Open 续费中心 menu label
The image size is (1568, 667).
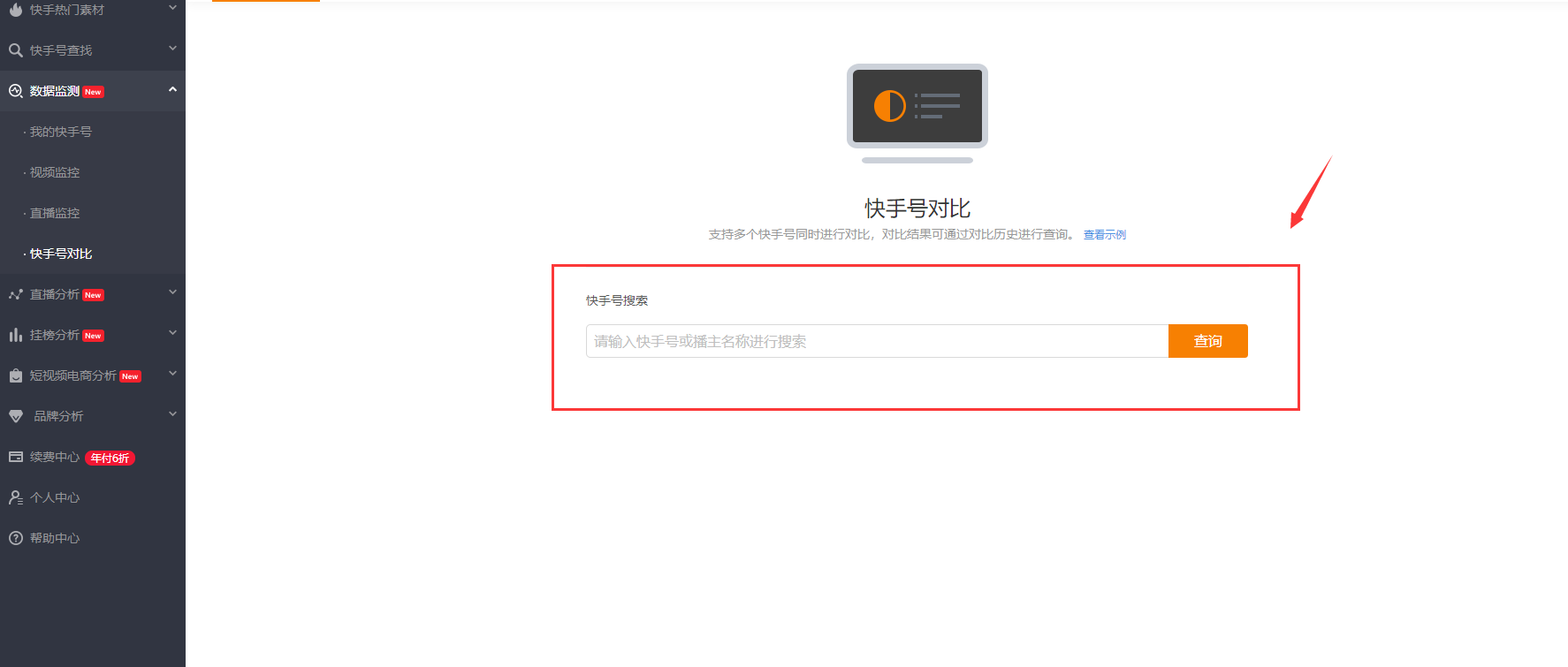pos(55,457)
